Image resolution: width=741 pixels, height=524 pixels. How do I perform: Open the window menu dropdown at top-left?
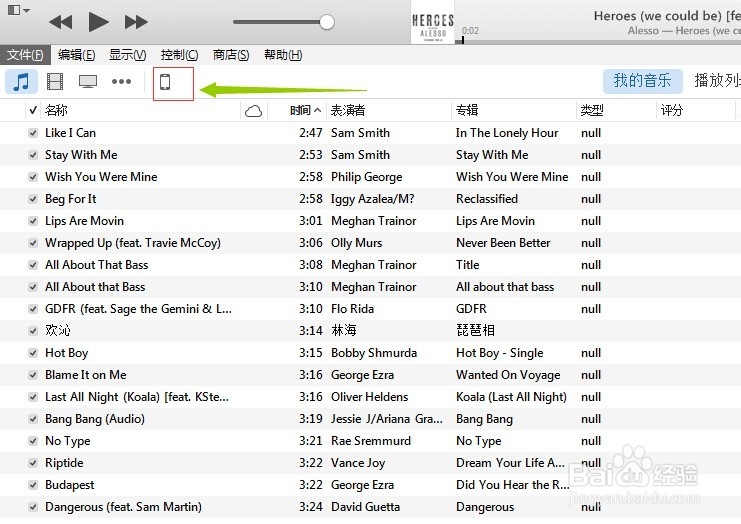click(19, 10)
